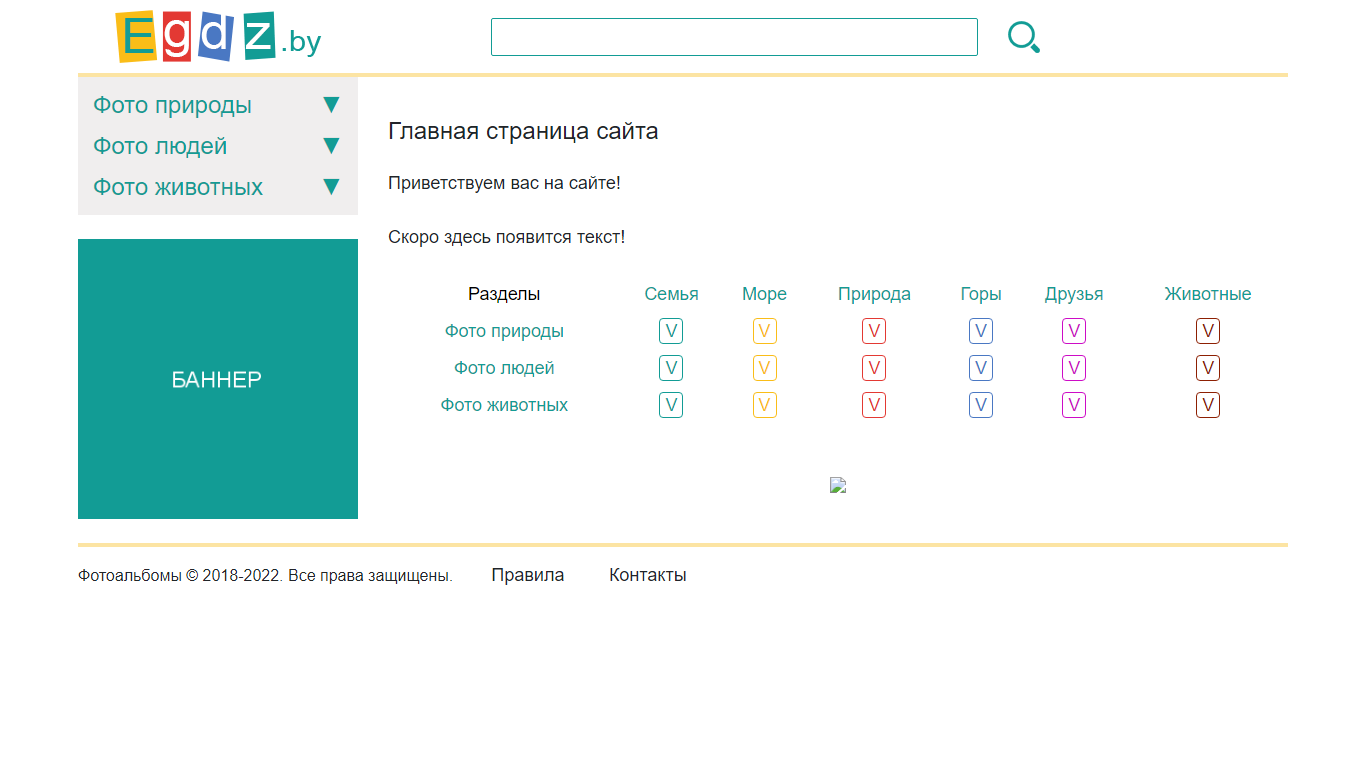Focus the search text field
The height and width of the screenshot is (768, 1366).
(x=734, y=37)
